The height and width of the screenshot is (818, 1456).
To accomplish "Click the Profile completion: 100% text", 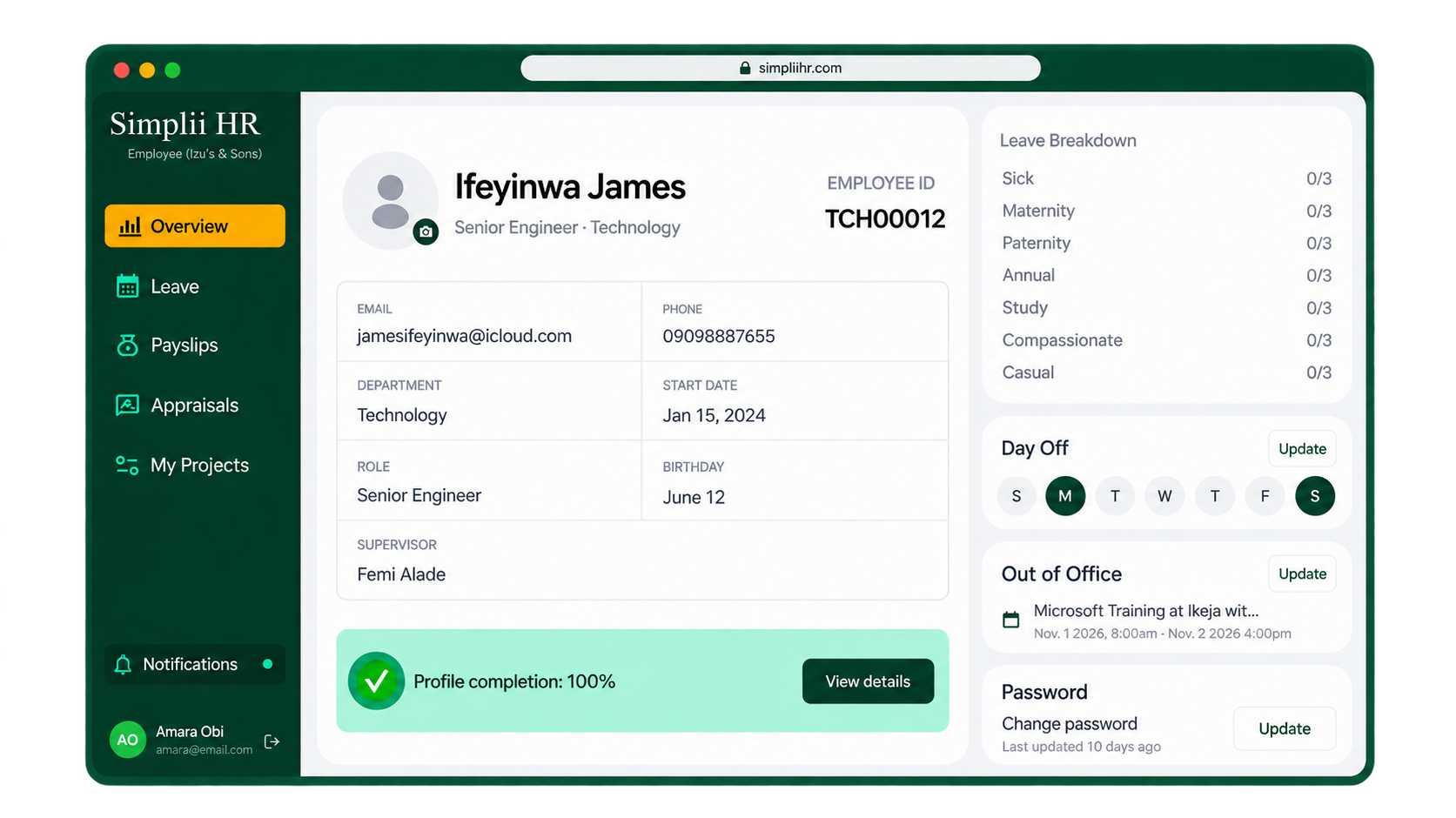I will 514,681.
